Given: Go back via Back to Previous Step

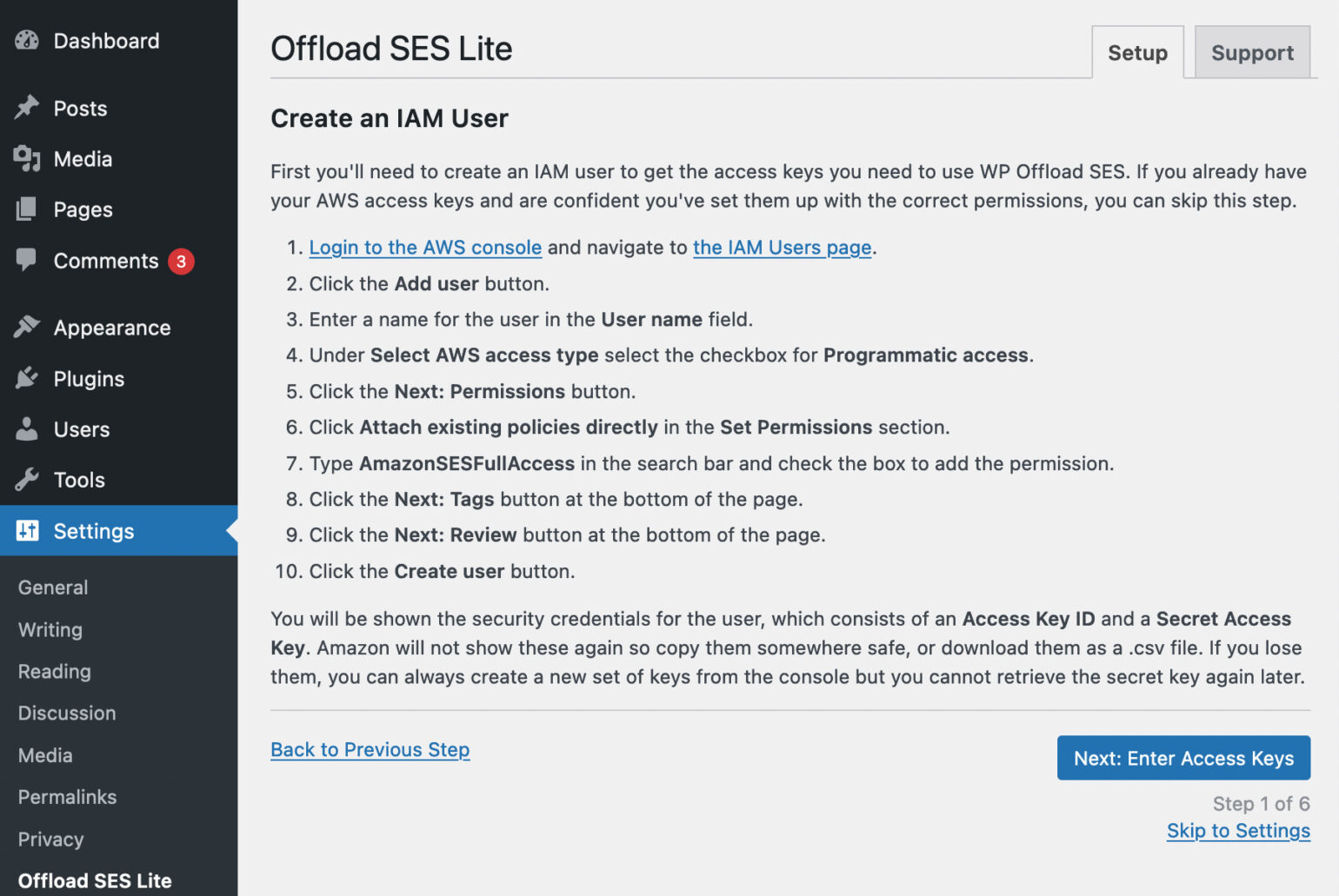Looking at the screenshot, I should (370, 749).
